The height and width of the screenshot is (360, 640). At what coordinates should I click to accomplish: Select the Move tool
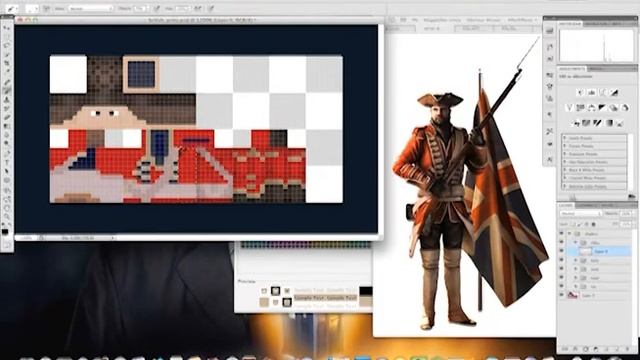click(x=7, y=28)
